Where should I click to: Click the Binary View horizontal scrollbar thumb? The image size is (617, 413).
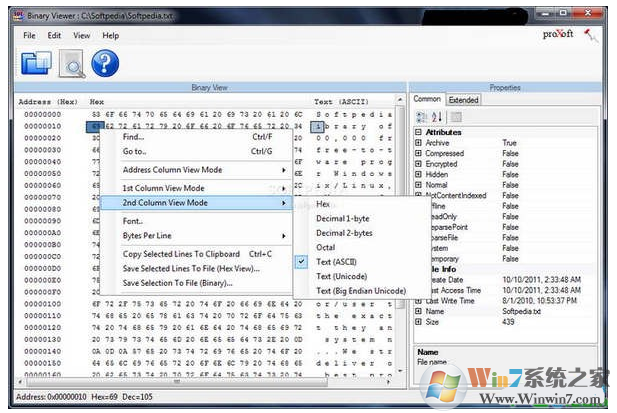click(x=177, y=382)
